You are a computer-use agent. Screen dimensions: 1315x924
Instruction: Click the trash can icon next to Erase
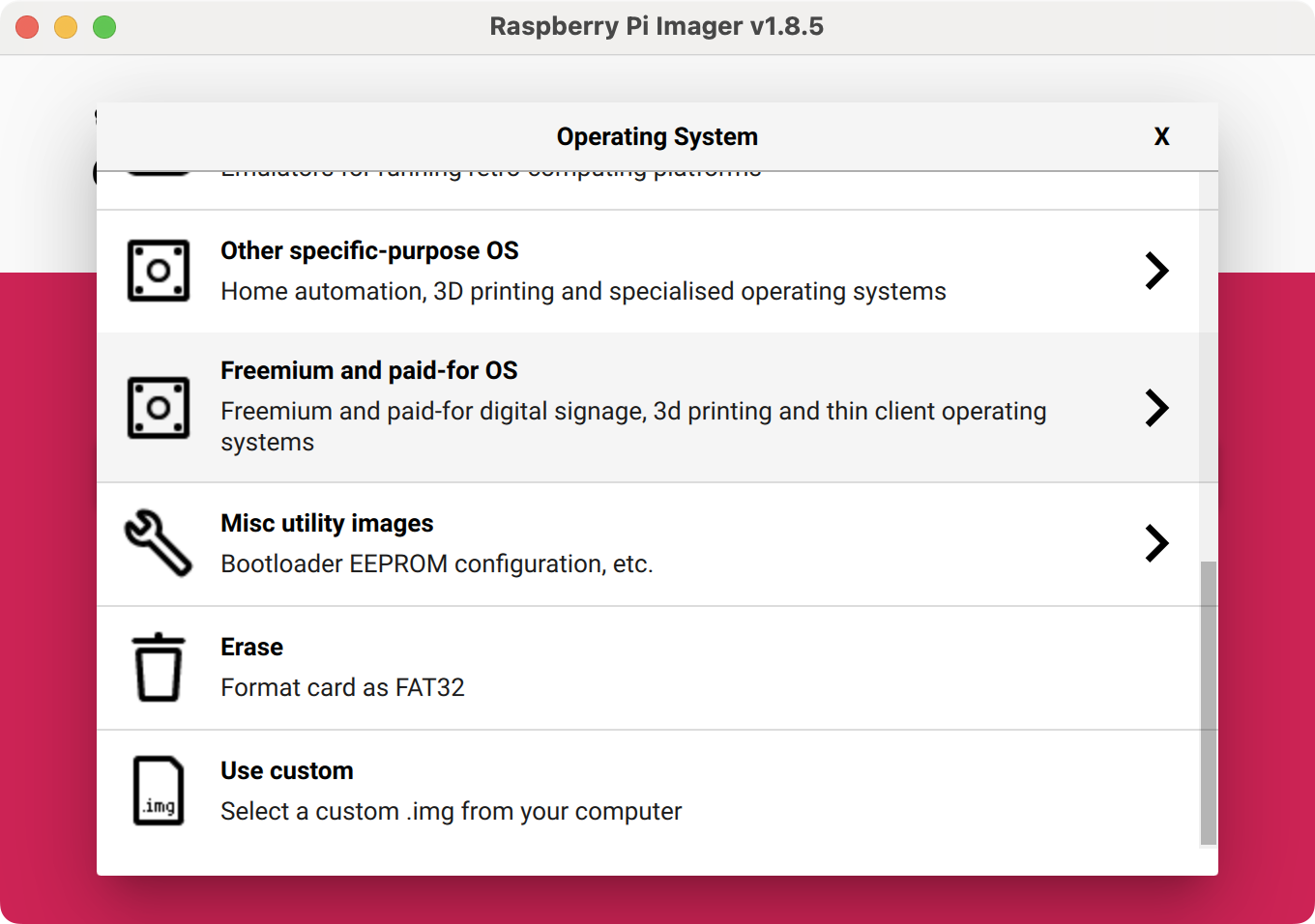click(158, 667)
